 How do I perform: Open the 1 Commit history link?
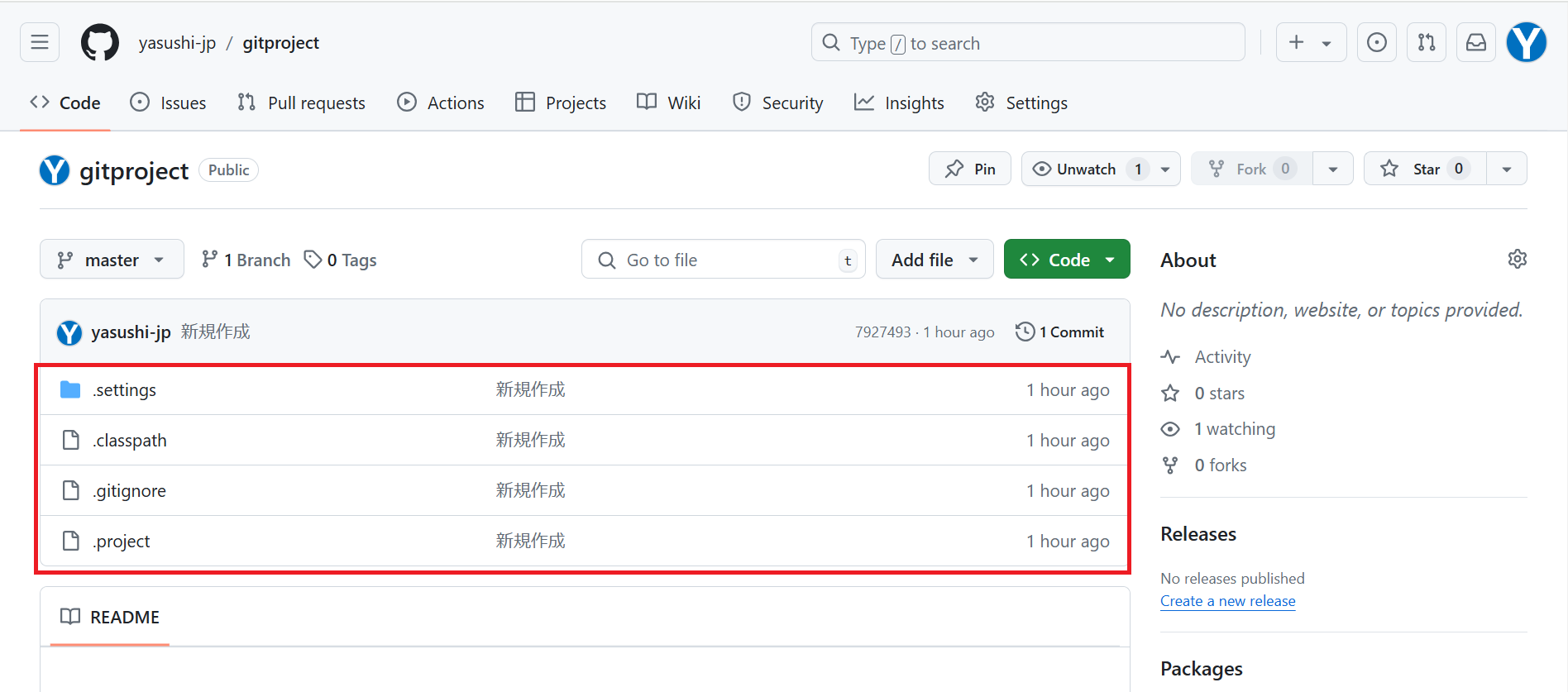coord(1060,332)
